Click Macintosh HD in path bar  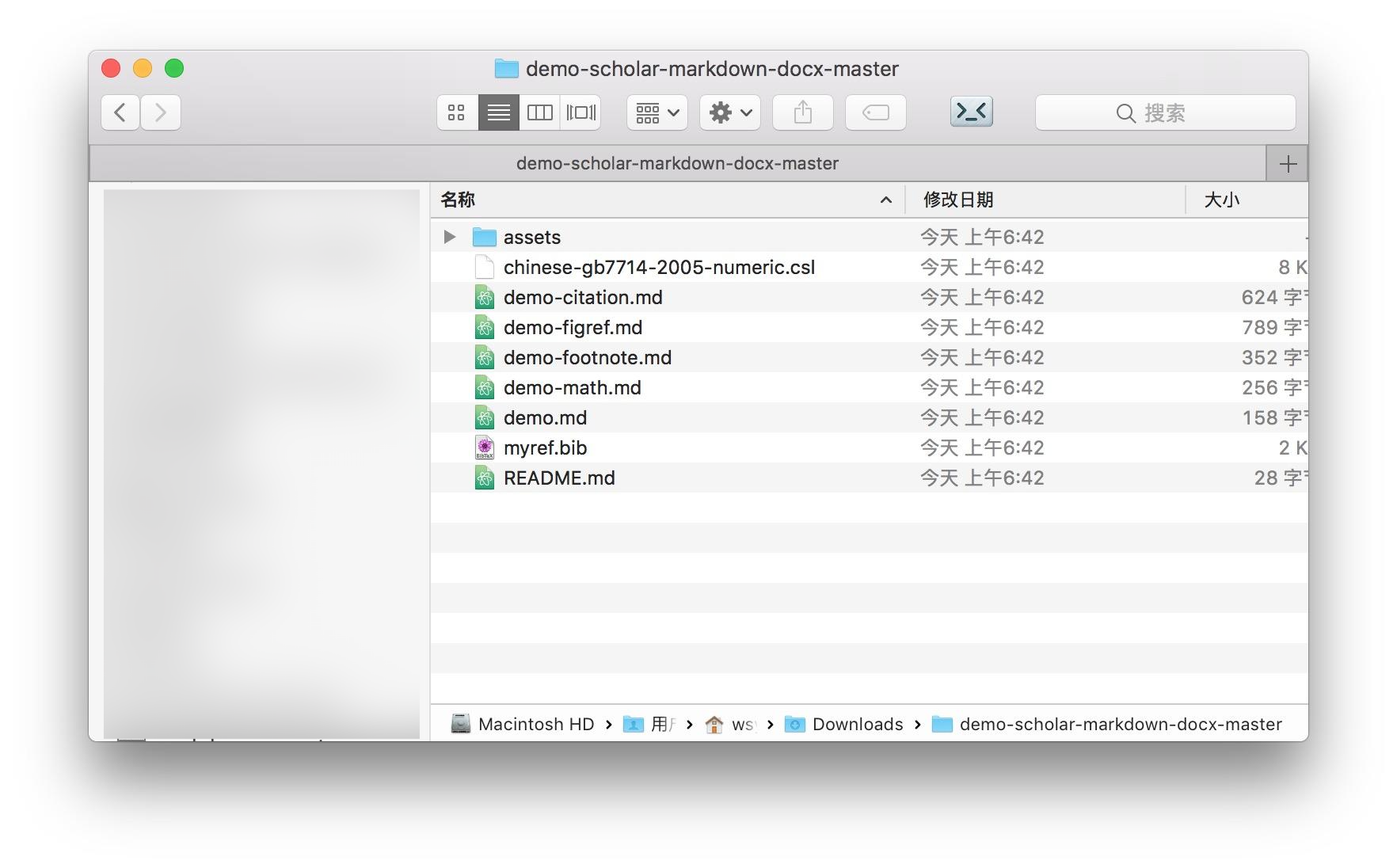tap(535, 724)
